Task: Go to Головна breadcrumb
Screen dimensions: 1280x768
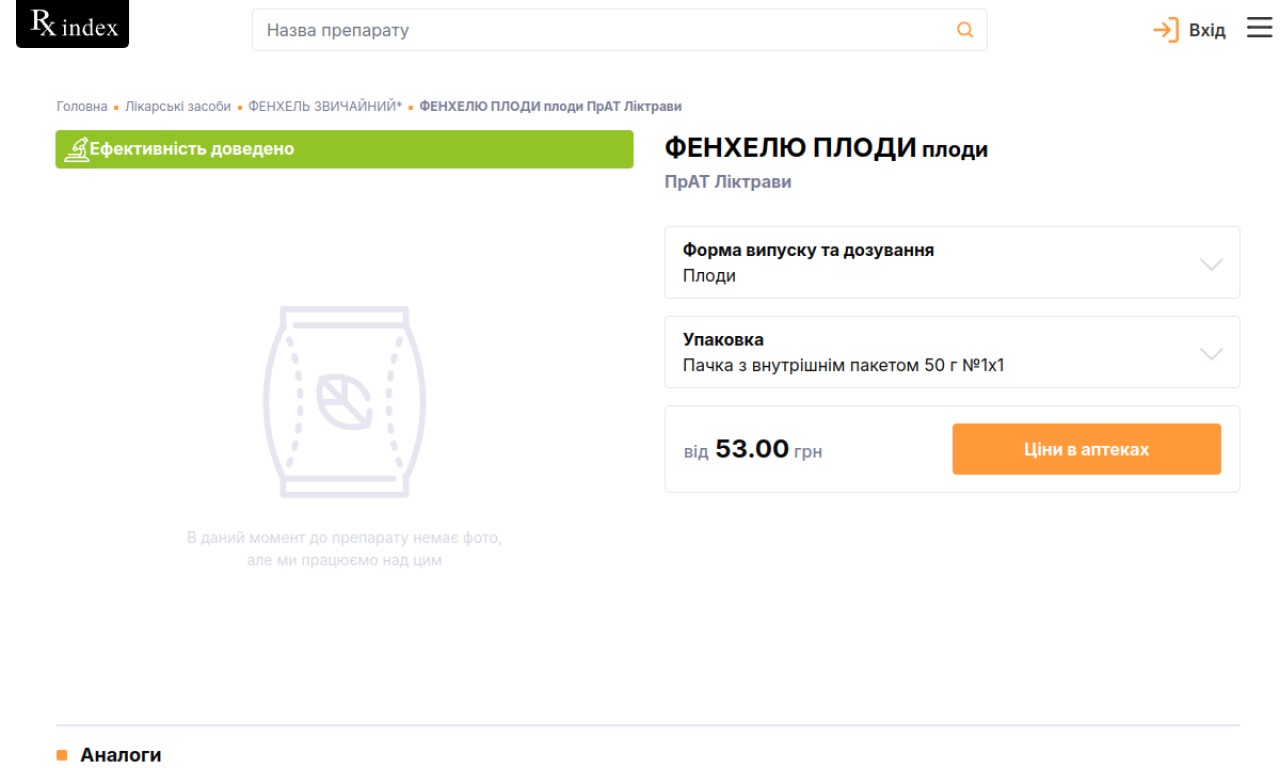Action: tap(82, 106)
